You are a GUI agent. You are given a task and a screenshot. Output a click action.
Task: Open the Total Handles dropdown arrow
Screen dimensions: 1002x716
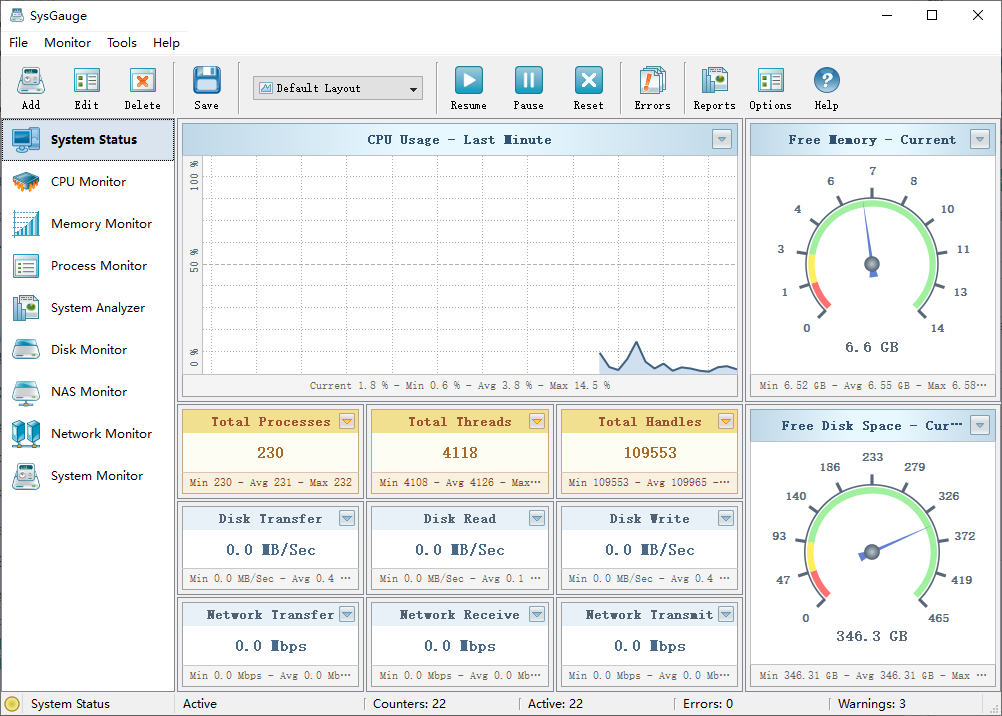coord(725,421)
